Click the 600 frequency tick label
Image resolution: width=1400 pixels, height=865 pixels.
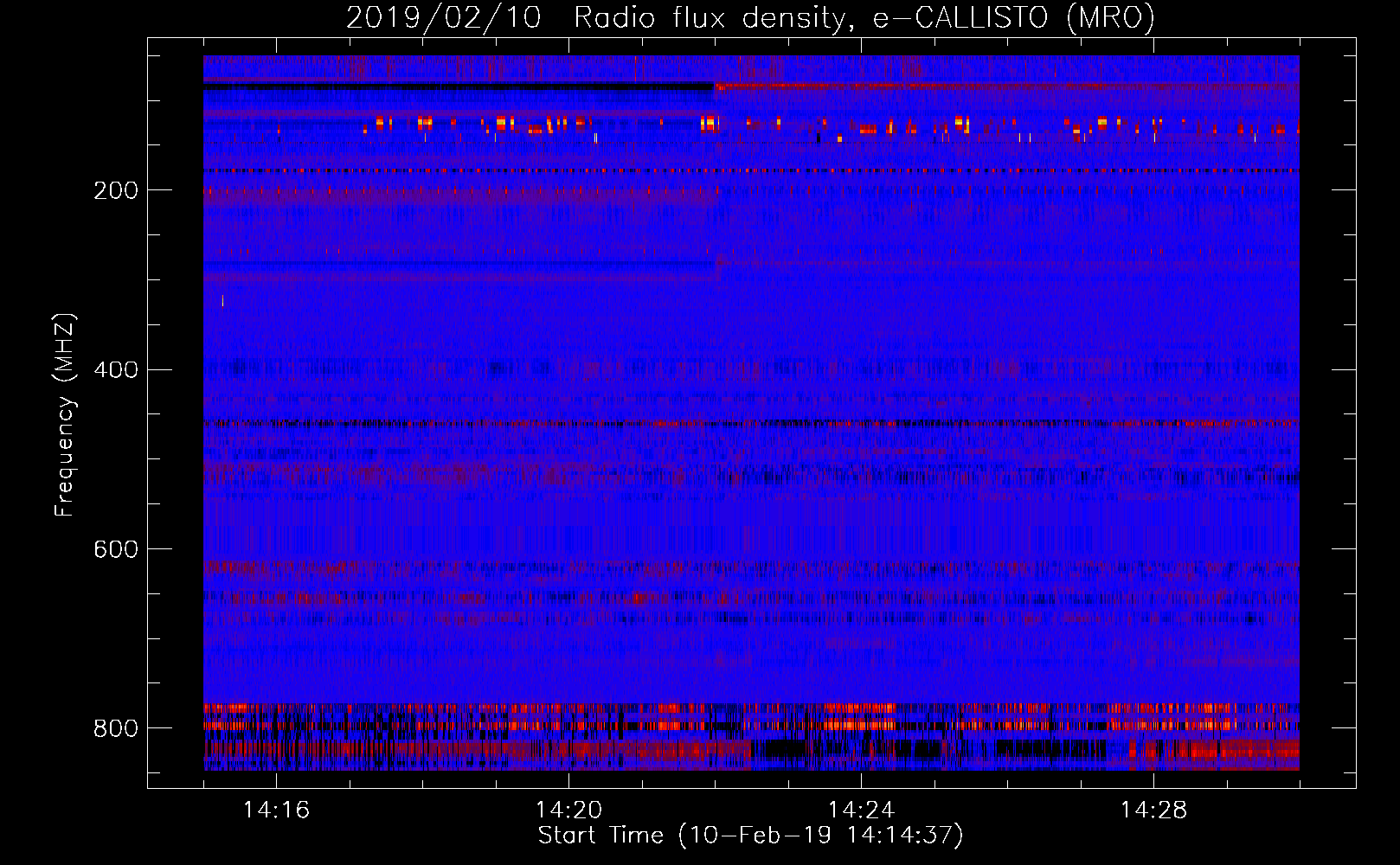point(115,550)
